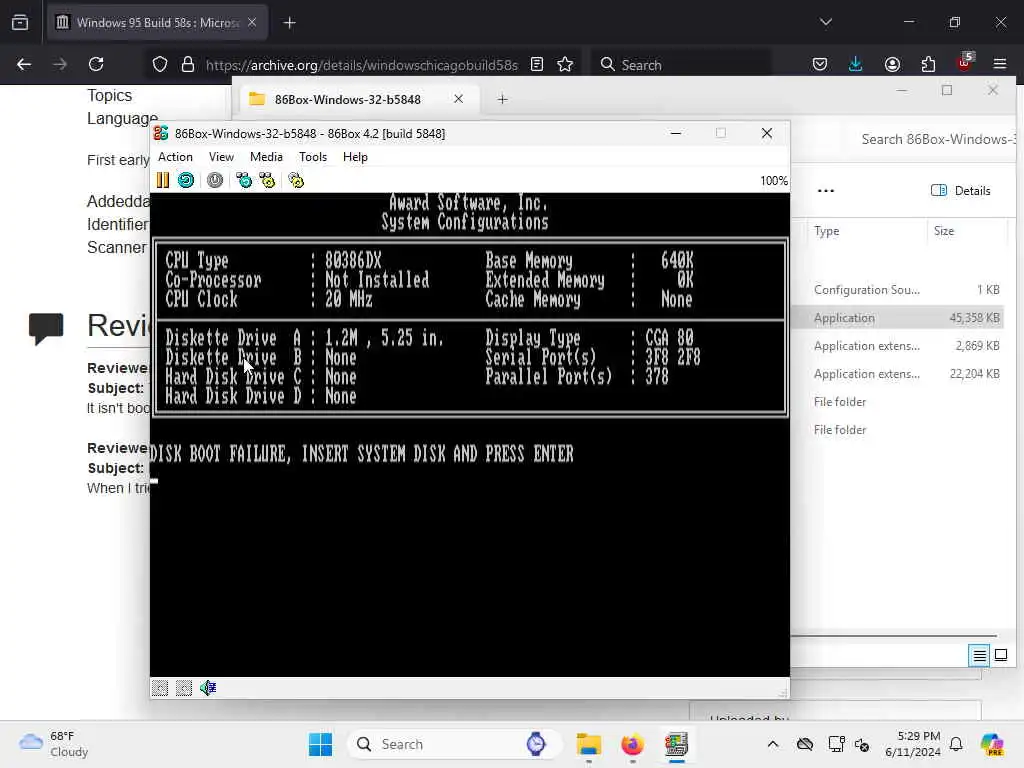1024x768 pixels.
Task: Click the Search 86Box-Windows field in Explorer
Action: pyautogui.click(x=937, y=139)
